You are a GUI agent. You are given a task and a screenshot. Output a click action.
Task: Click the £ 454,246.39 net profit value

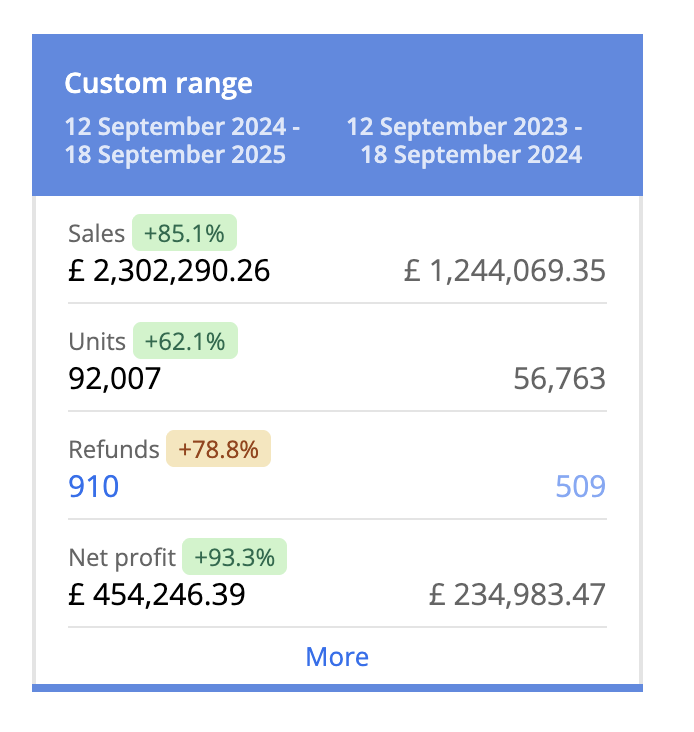click(156, 595)
